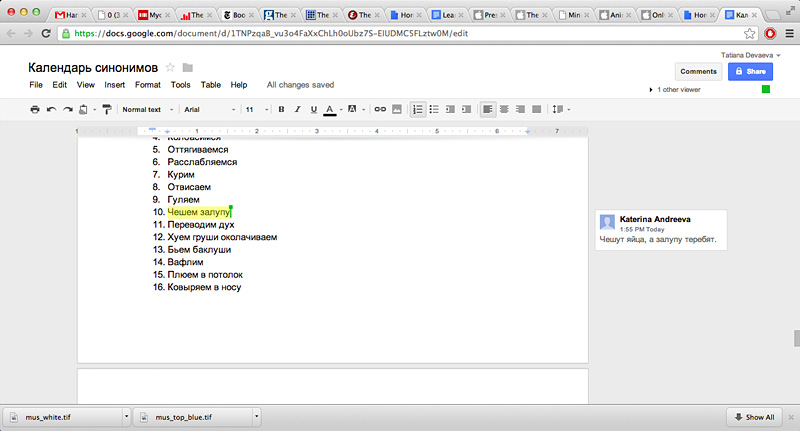Screen dimensions: 800x431
Task: Star the document Календарь синонимов
Action: coord(170,67)
